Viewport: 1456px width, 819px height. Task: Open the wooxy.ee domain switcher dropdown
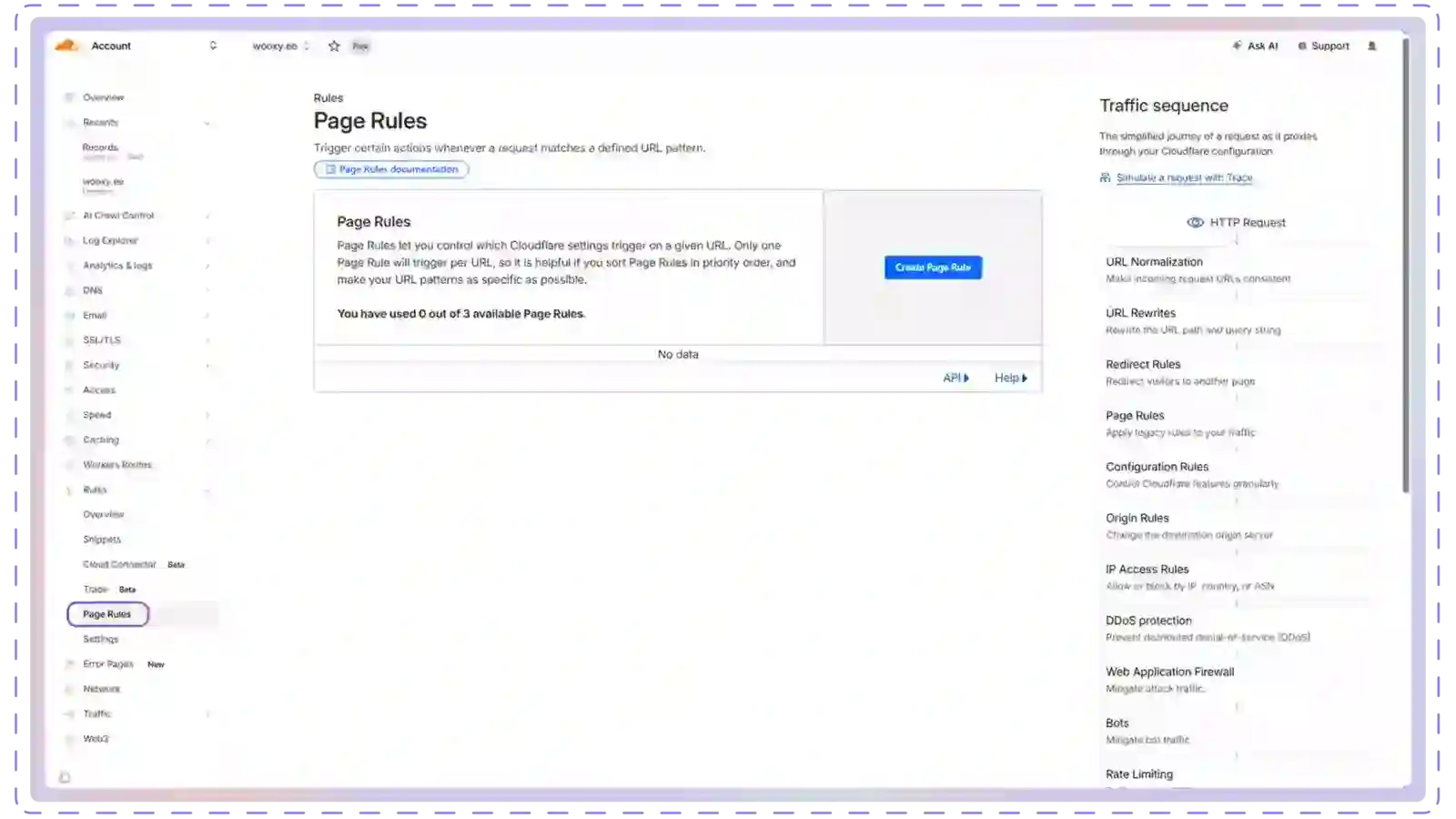click(307, 46)
